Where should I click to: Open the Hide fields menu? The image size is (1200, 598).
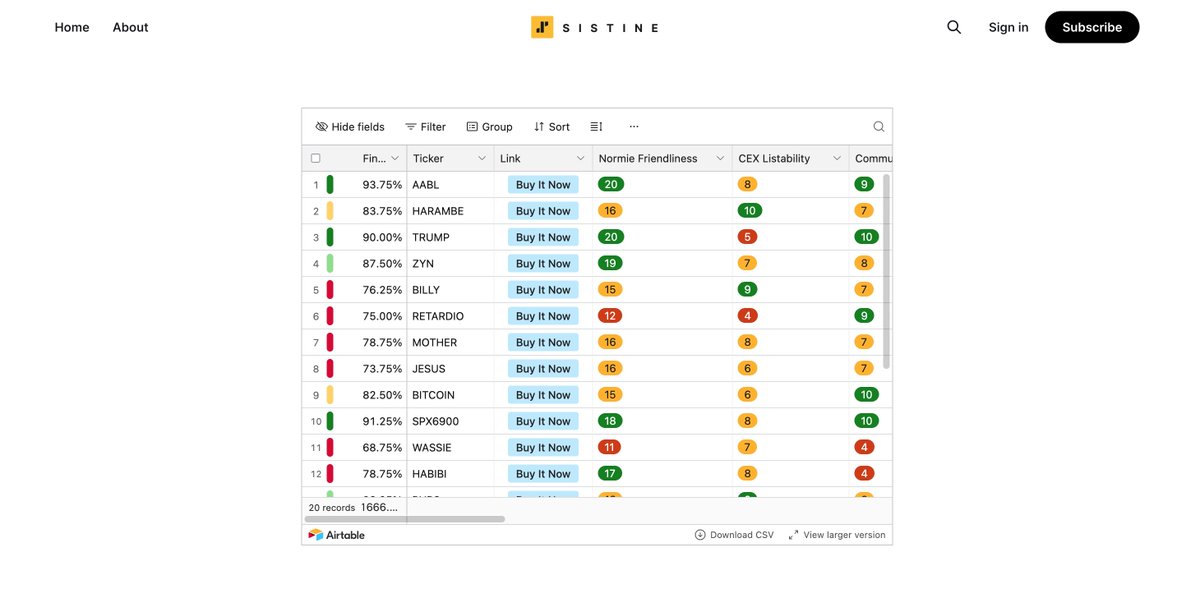350,127
